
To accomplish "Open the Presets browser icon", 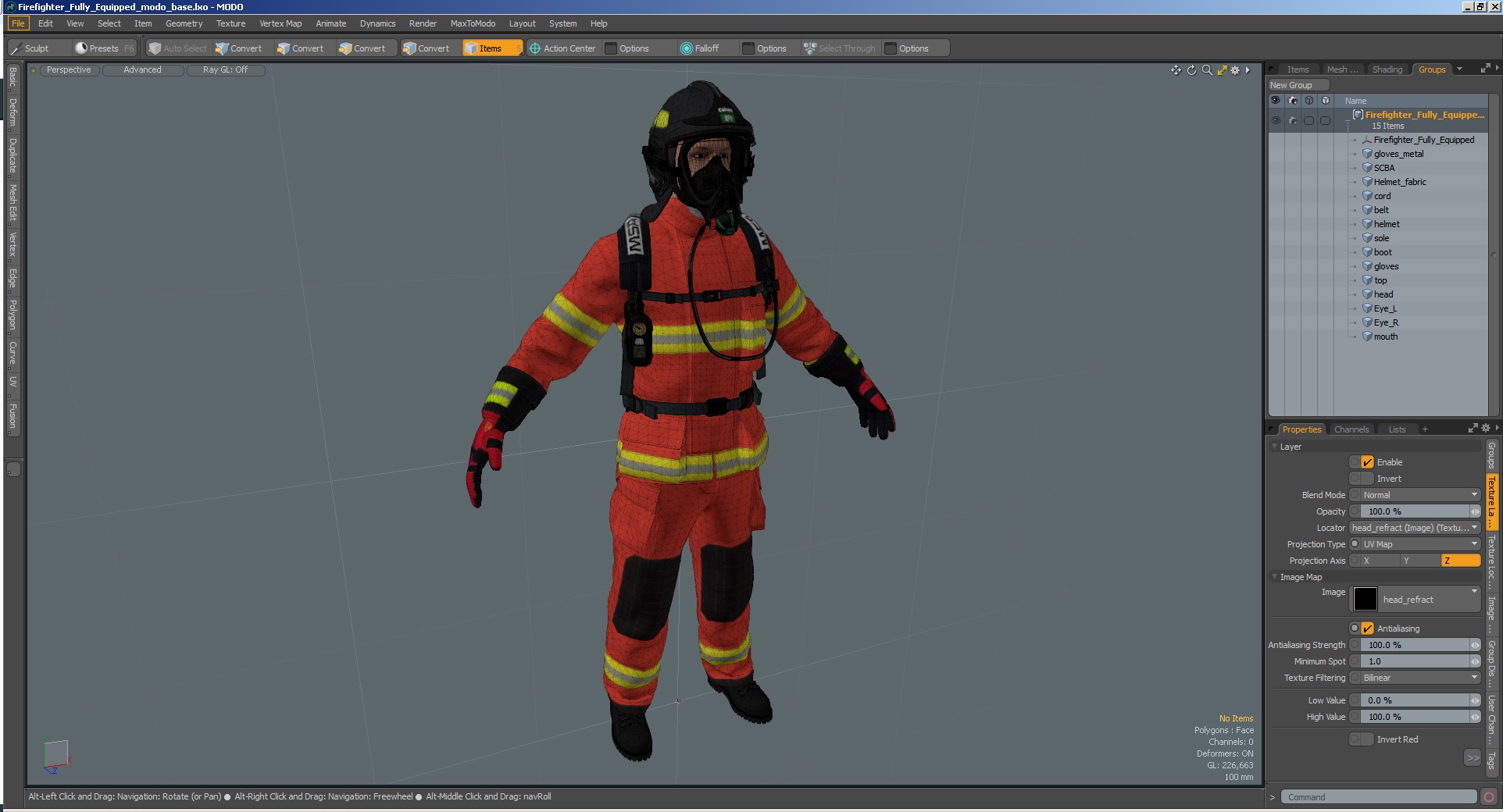I will pos(80,48).
